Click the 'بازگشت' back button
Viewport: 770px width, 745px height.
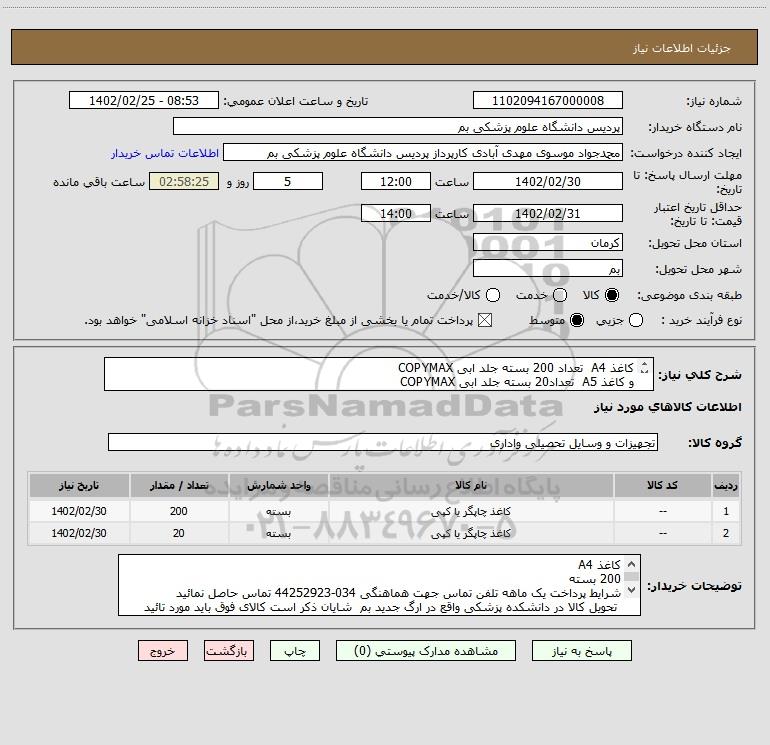tap(229, 651)
